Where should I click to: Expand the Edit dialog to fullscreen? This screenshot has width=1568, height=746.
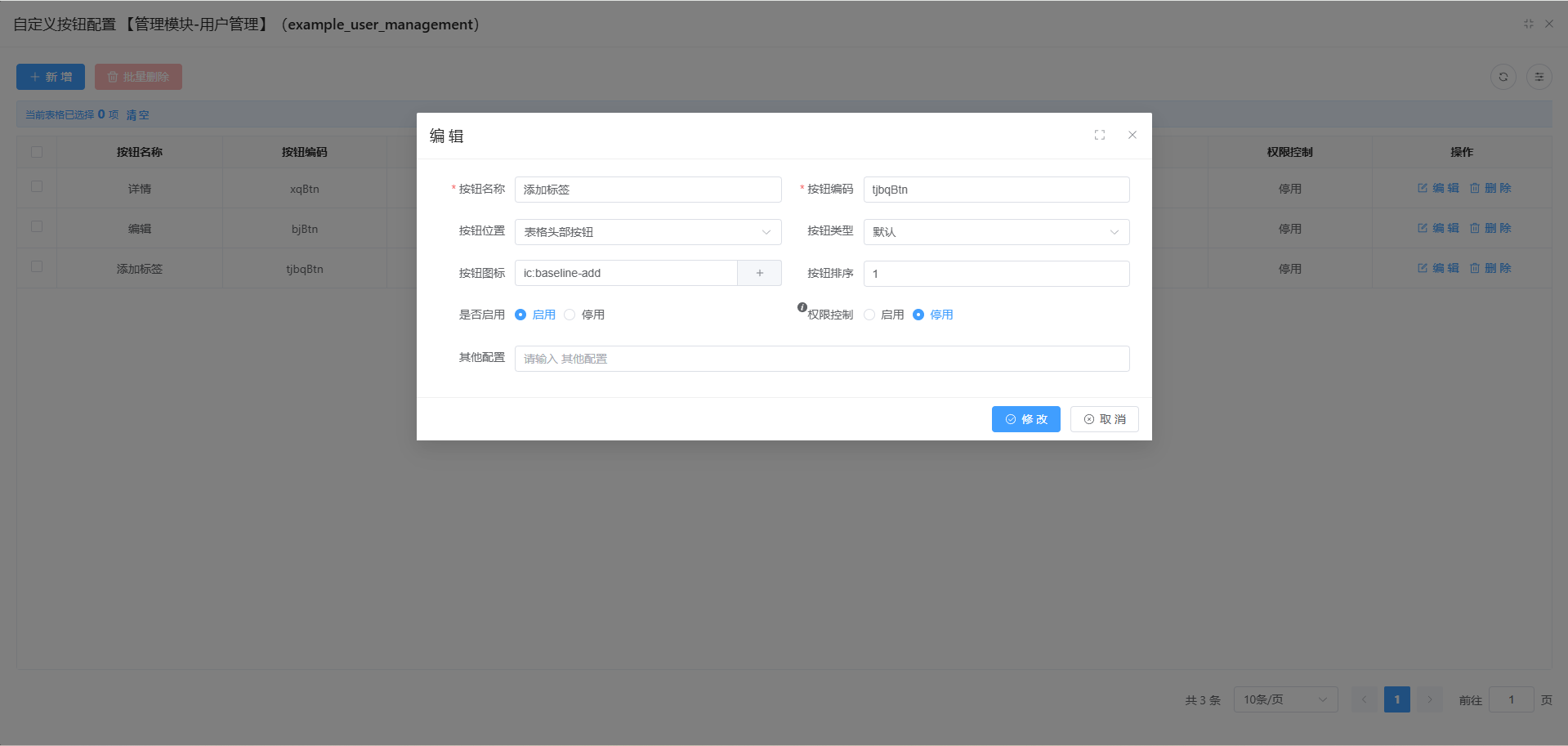(1099, 135)
